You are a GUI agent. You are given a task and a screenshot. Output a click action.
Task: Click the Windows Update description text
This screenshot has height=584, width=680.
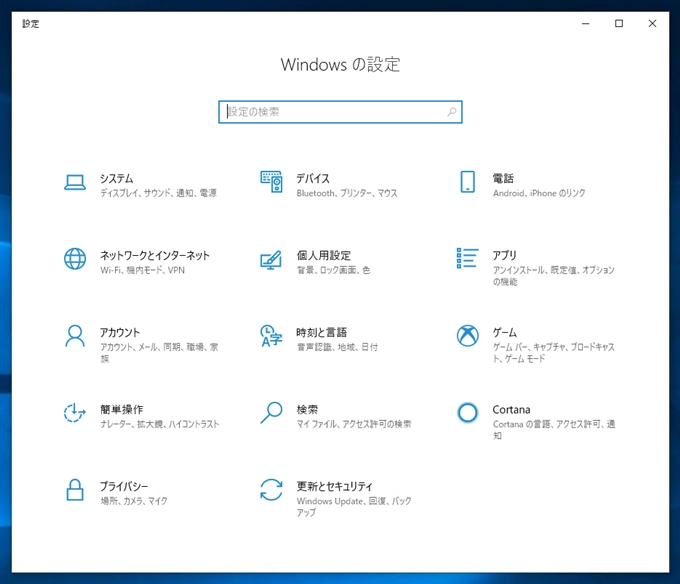(x=354, y=507)
